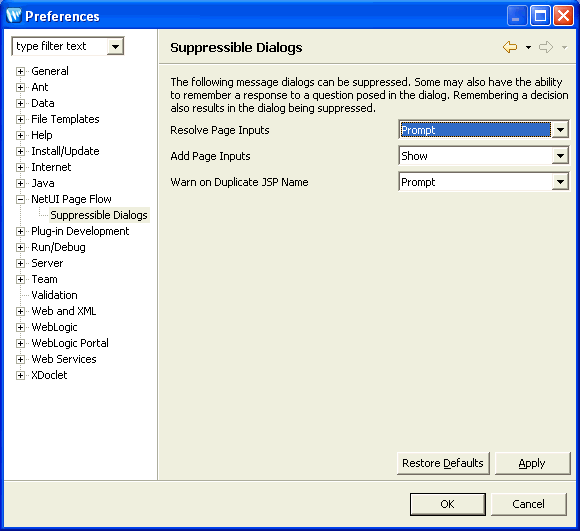Open the filter text history dropdown
Viewport: 580px width, 531px height.
coord(115,47)
